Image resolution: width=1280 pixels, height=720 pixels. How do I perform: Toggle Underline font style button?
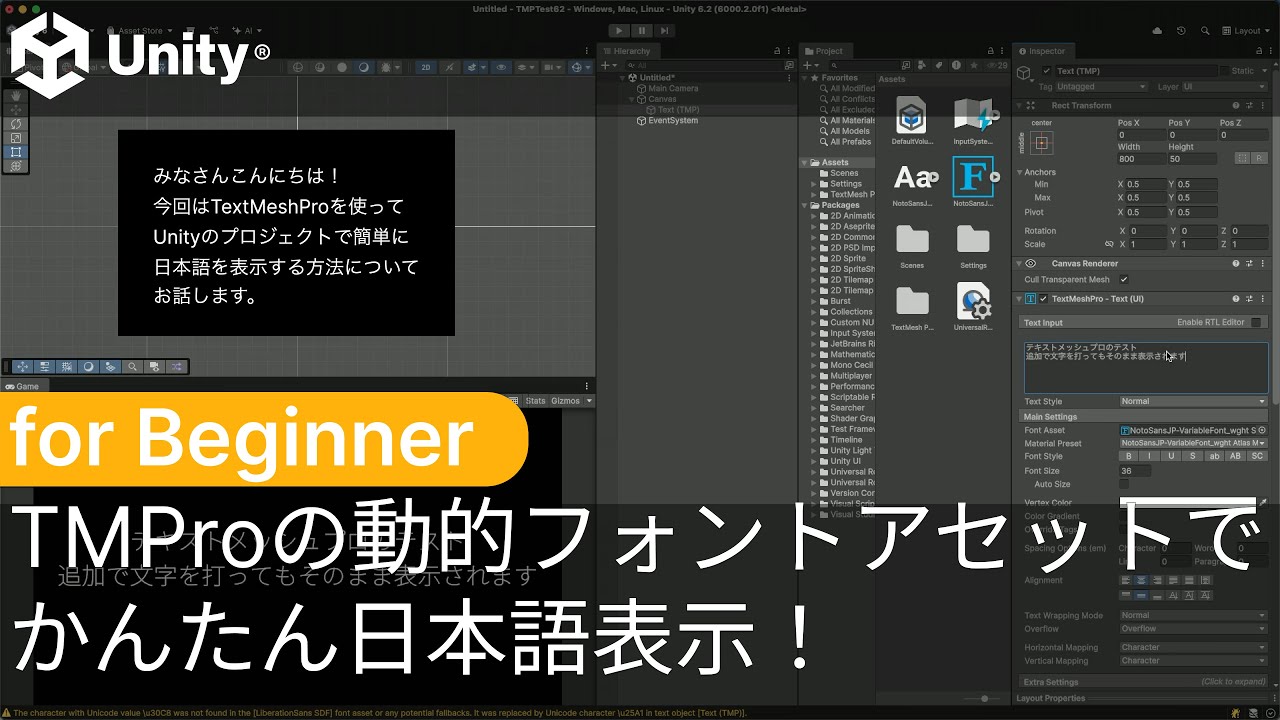1171,456
